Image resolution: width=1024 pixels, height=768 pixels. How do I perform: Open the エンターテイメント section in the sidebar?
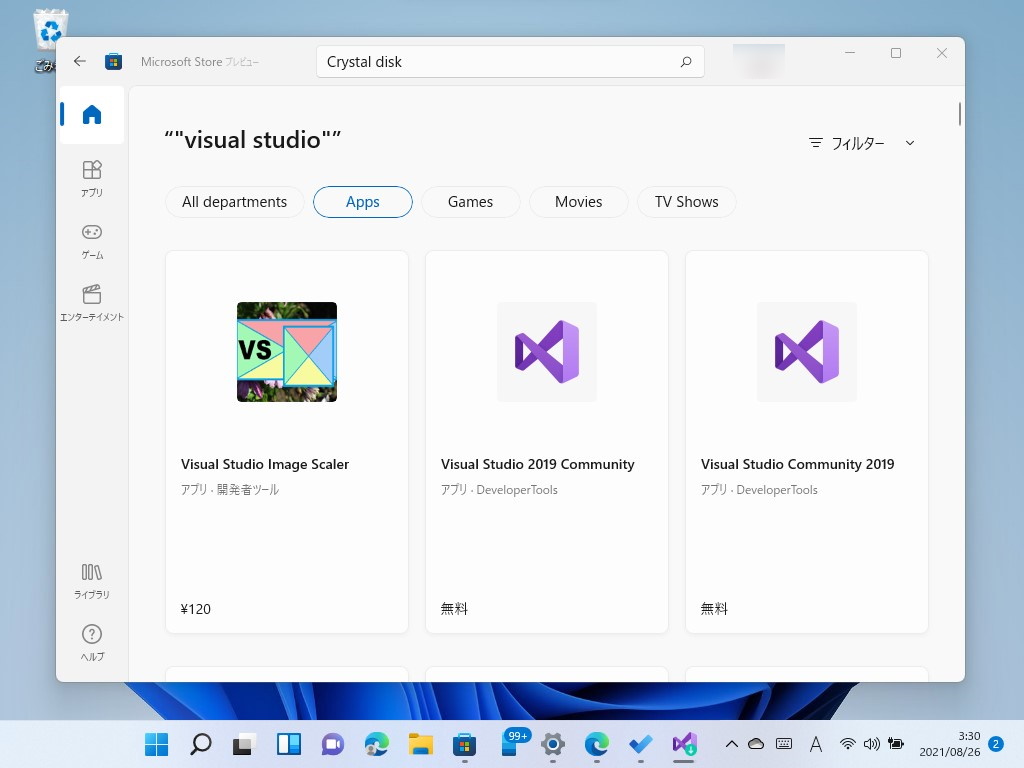91,303
